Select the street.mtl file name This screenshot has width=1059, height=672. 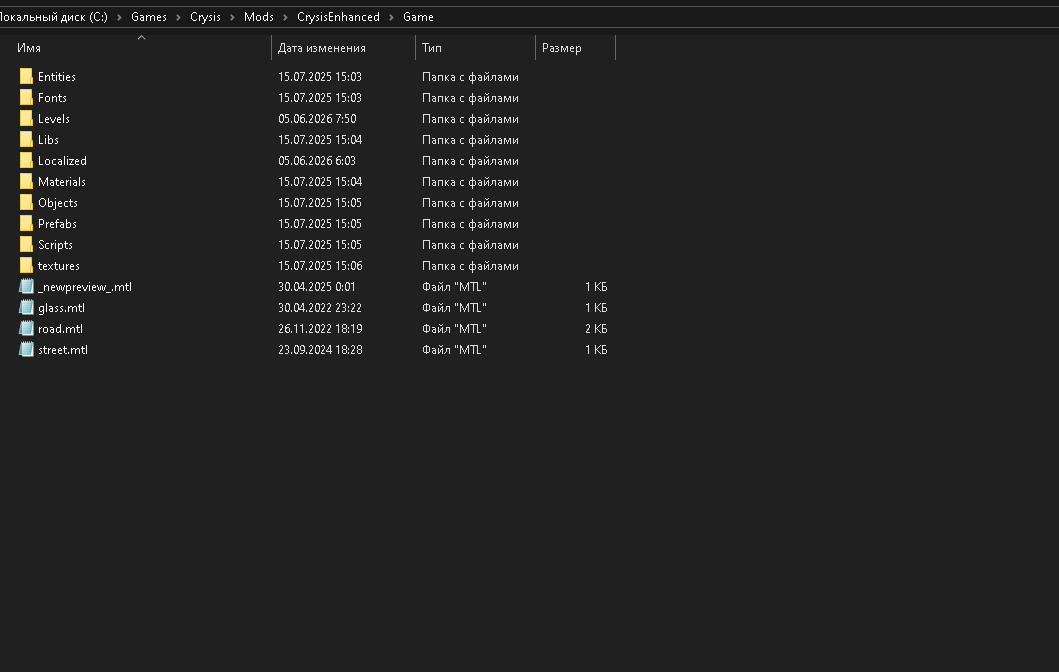[63, 350]
